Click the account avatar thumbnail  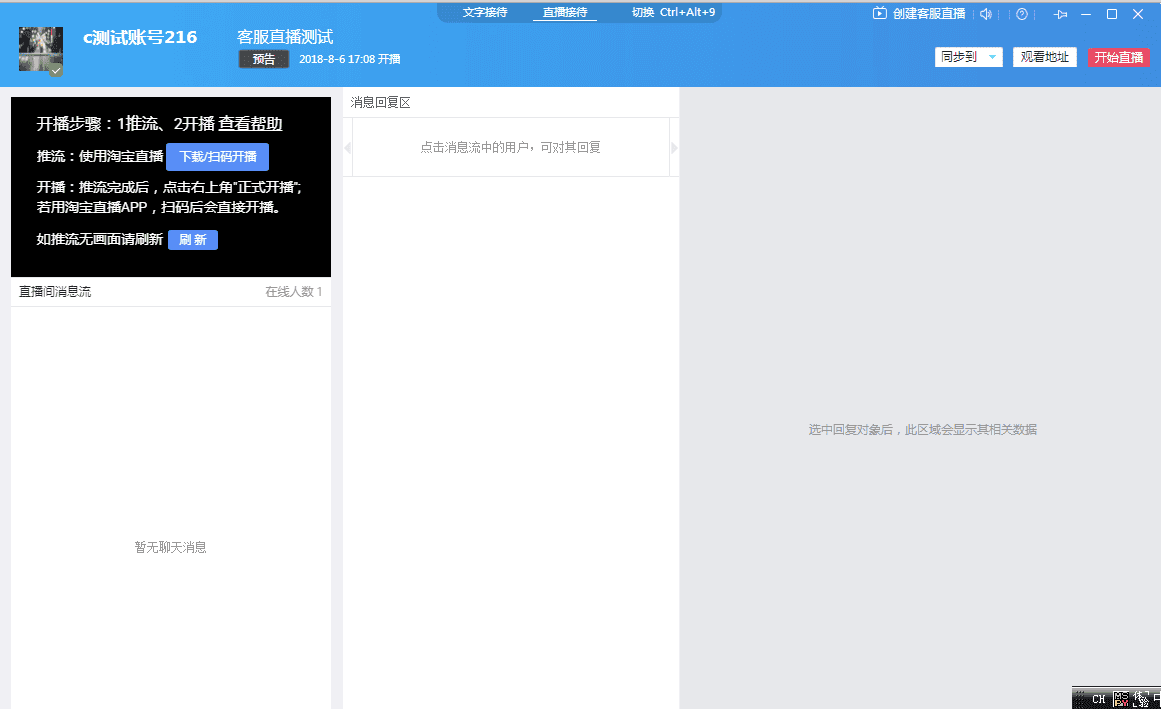pyautogui.click(x=41, y=49)
